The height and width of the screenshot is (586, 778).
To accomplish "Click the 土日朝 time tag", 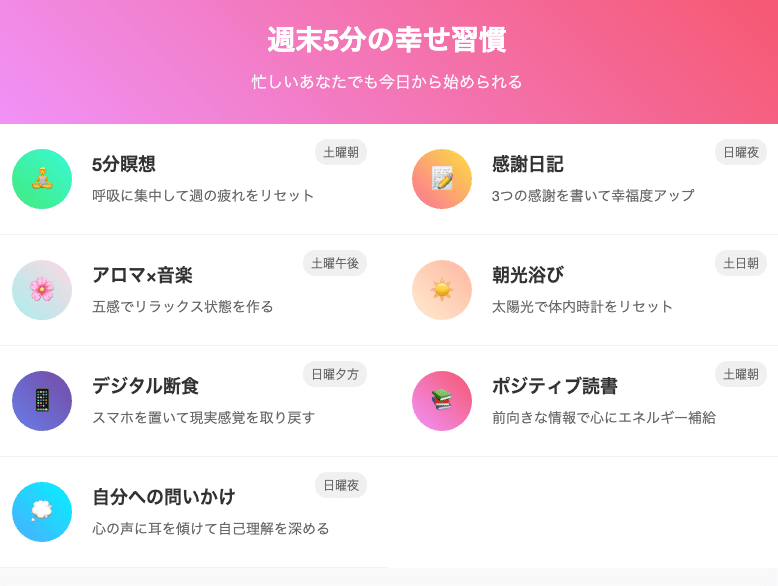I will (741, 263).
